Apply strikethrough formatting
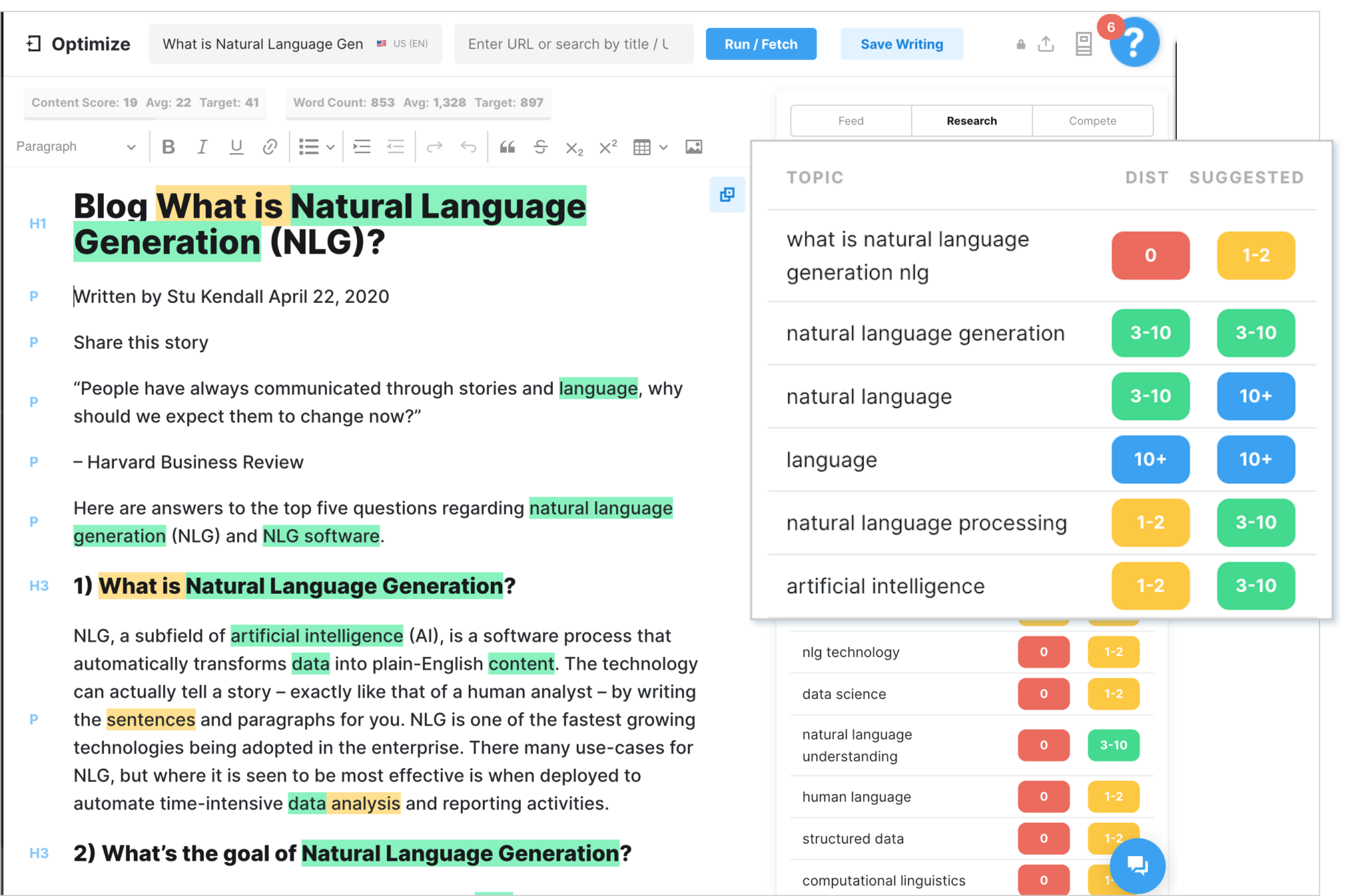1364x896 pixels. tap(541, 147)
